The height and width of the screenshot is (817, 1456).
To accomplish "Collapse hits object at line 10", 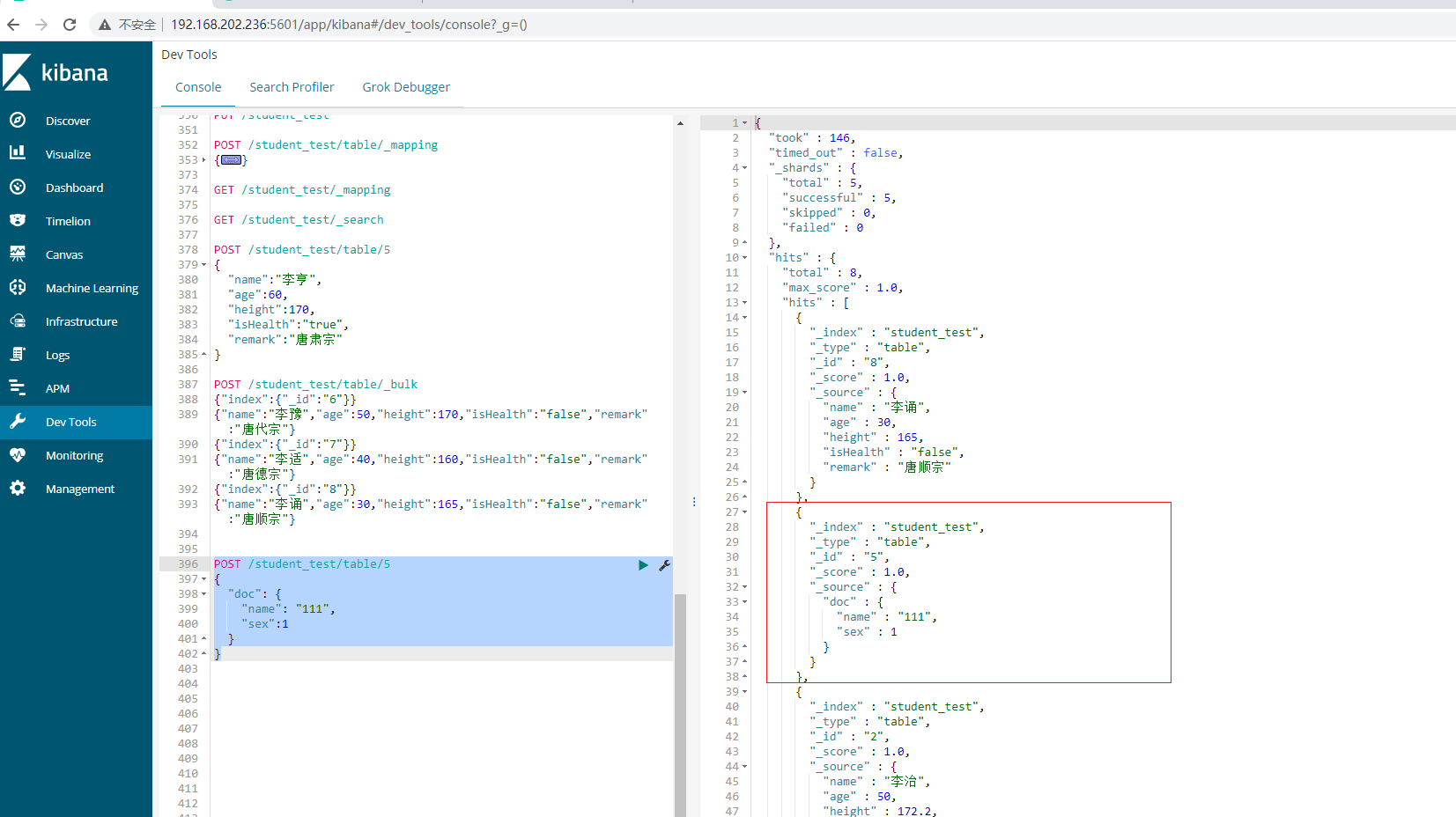I will [745, 258].
